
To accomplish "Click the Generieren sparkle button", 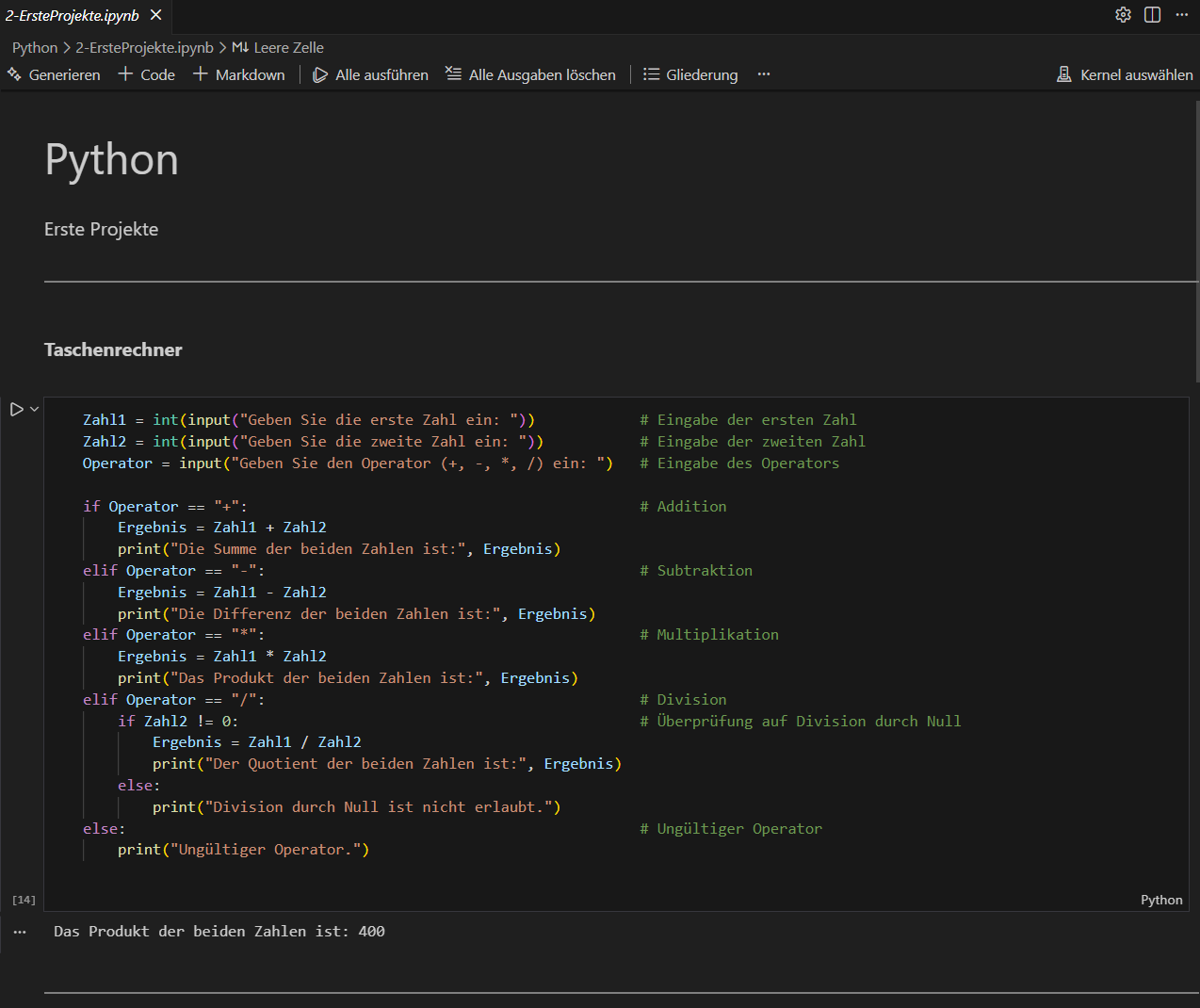I will 54,74.
